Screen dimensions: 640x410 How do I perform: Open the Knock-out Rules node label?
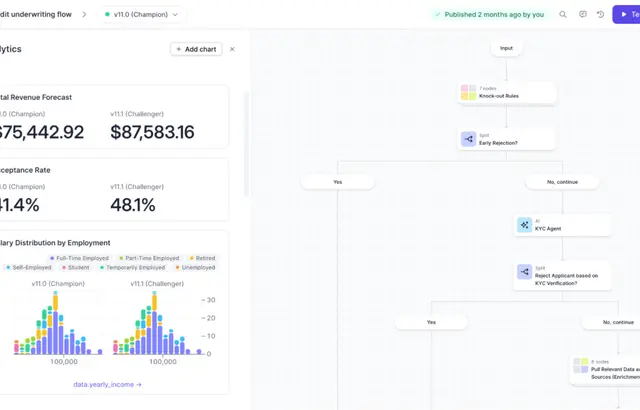(x=499, y=96)
